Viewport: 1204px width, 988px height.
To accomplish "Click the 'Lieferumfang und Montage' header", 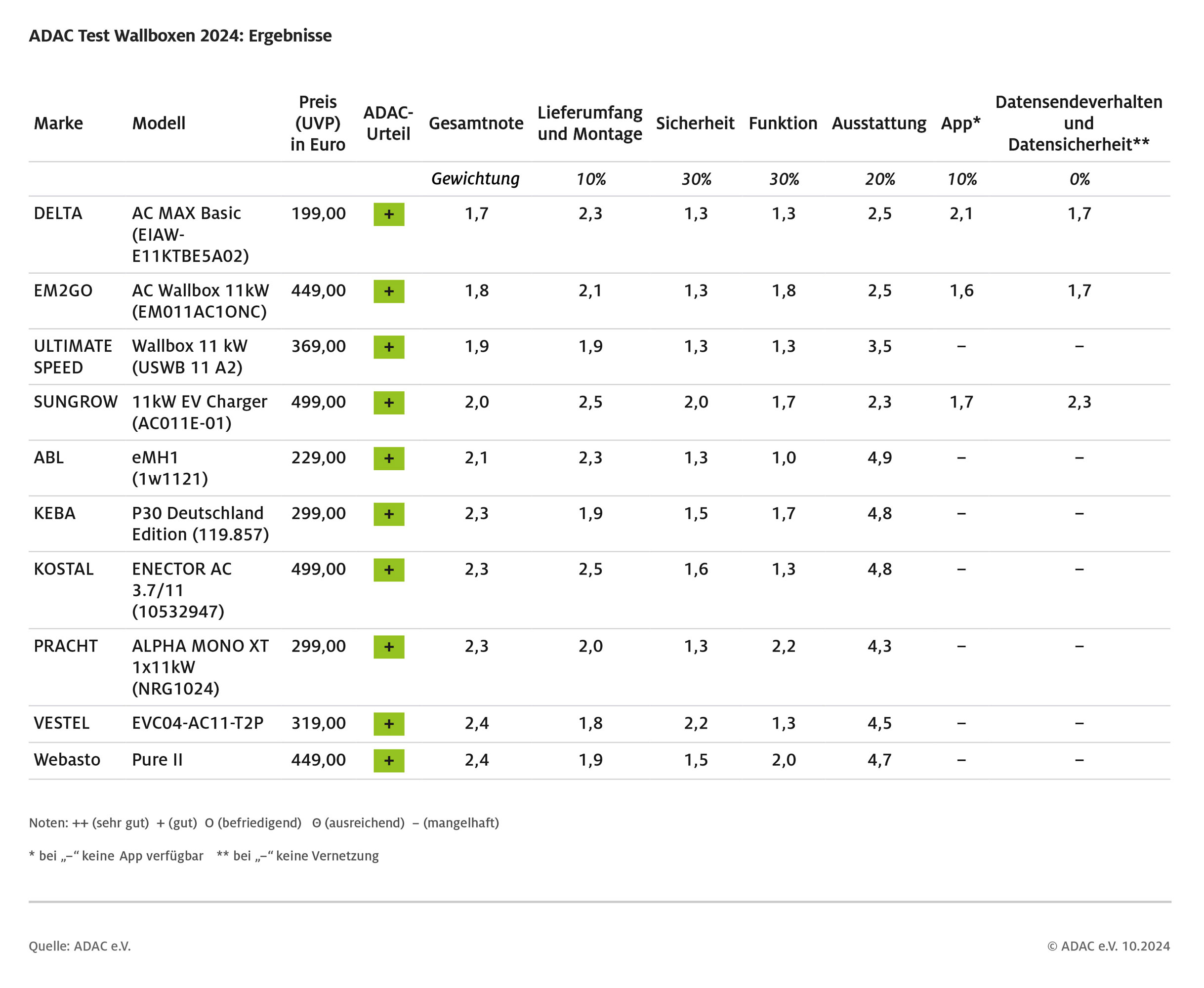I will [590, 123].
